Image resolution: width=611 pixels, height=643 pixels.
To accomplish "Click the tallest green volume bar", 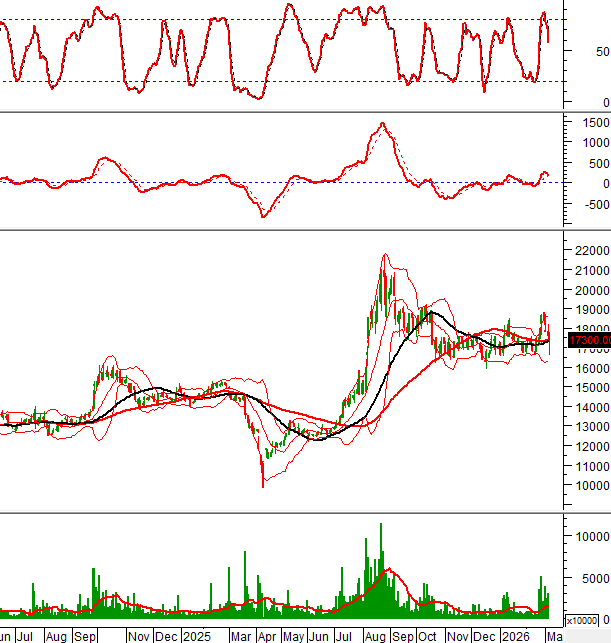I will 380,525.
